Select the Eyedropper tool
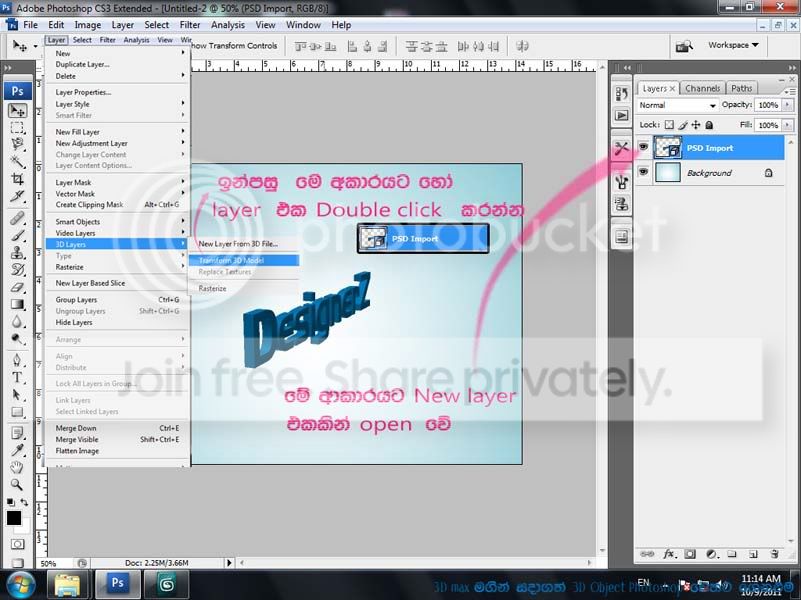 click(17, 450)
